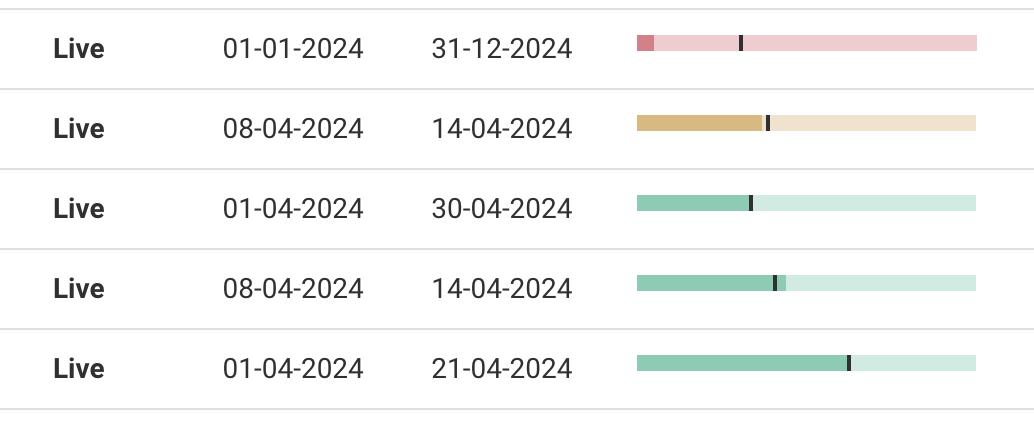Viewport: 1034px width, 422px height.
Task: Click the start date 01-01-2024
Action: [x=293, y=48]
